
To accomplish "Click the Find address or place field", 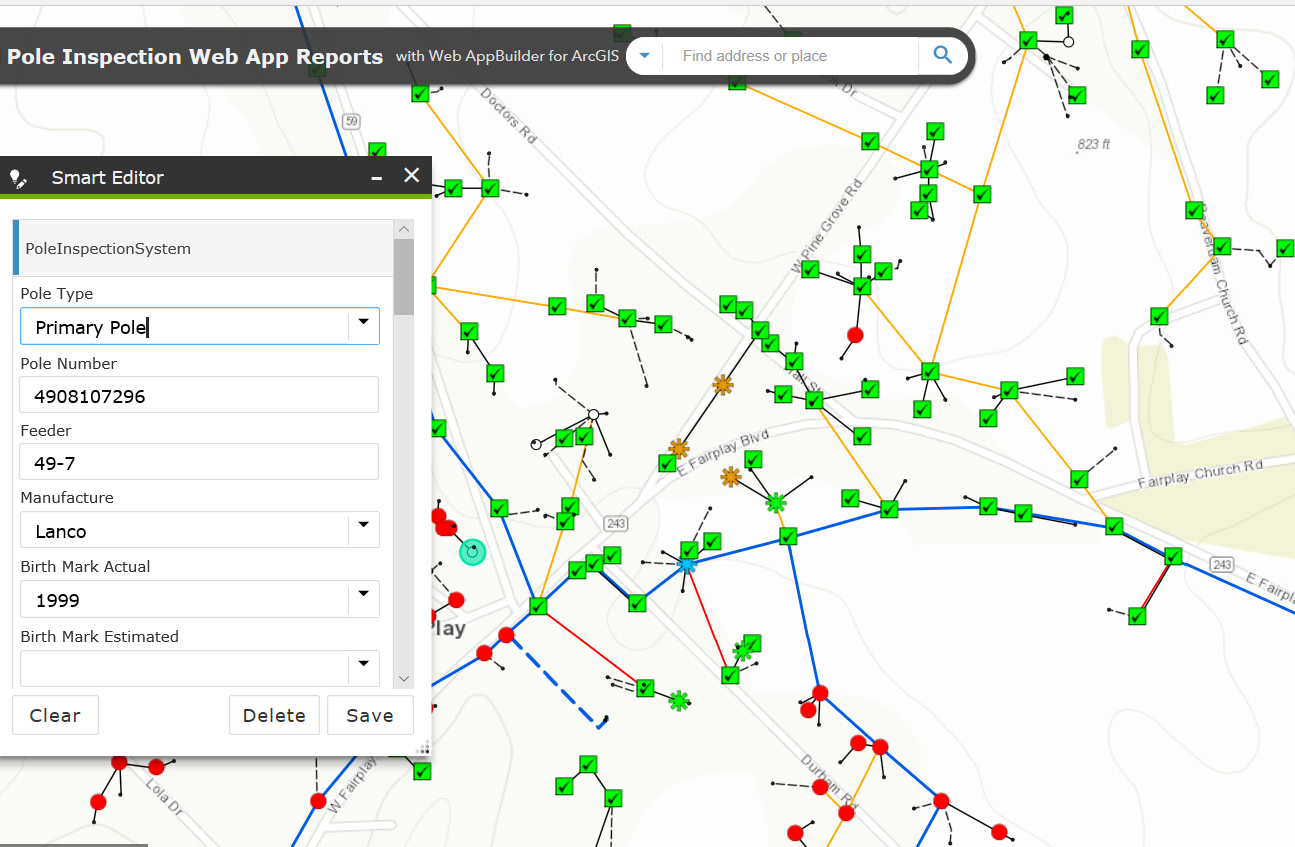I will (791, 56).
